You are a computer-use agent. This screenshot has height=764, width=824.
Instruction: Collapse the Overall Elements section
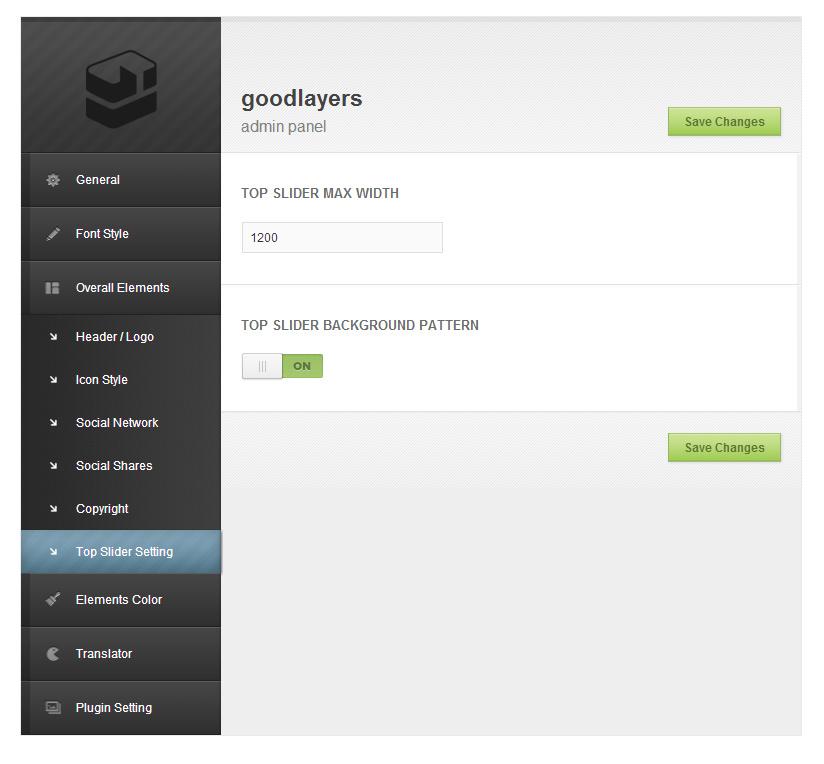point(121,288)
